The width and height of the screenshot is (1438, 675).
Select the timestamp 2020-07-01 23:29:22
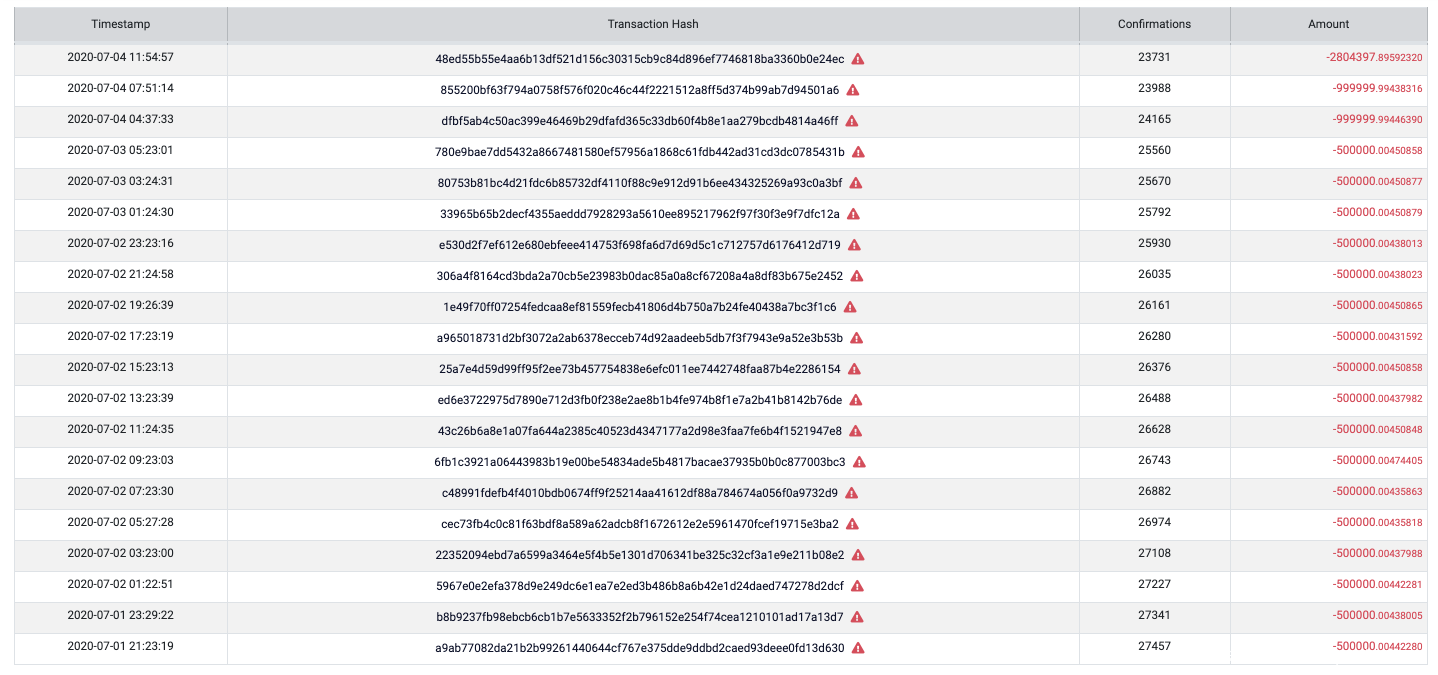pyautogui.click(x=120, y=616)
